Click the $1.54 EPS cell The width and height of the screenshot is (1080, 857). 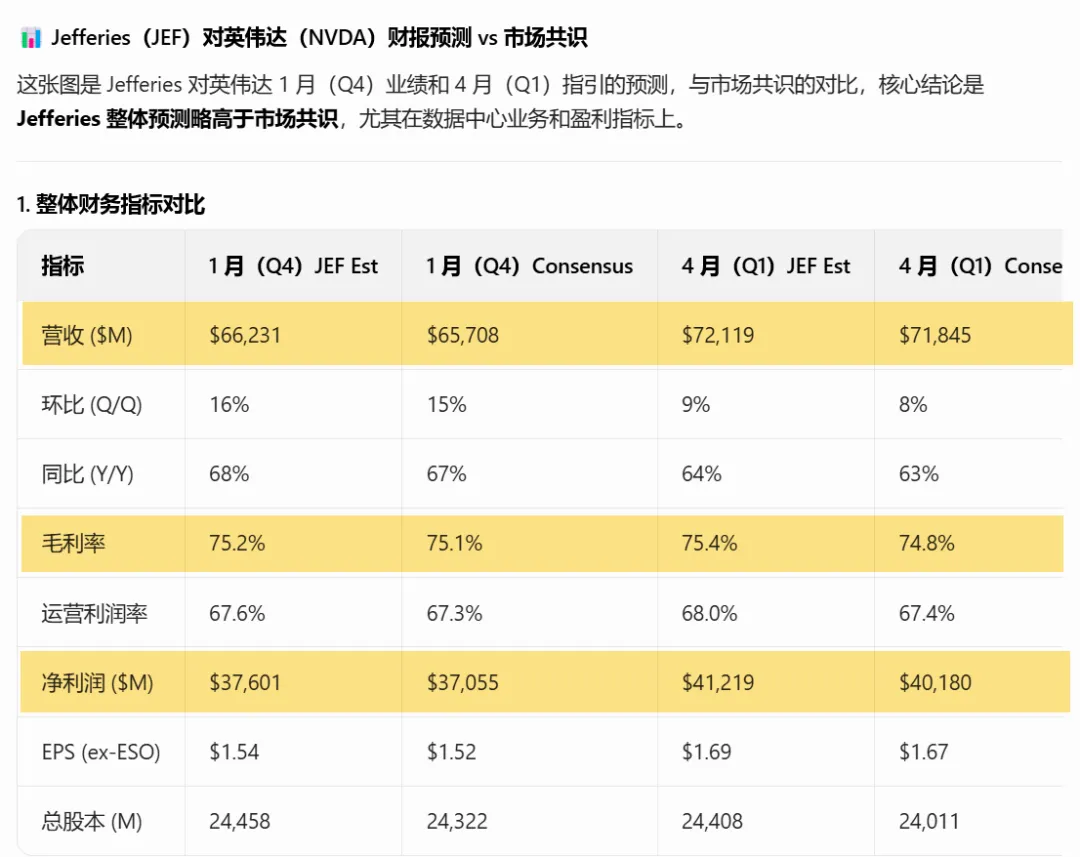tap(234, 752)
